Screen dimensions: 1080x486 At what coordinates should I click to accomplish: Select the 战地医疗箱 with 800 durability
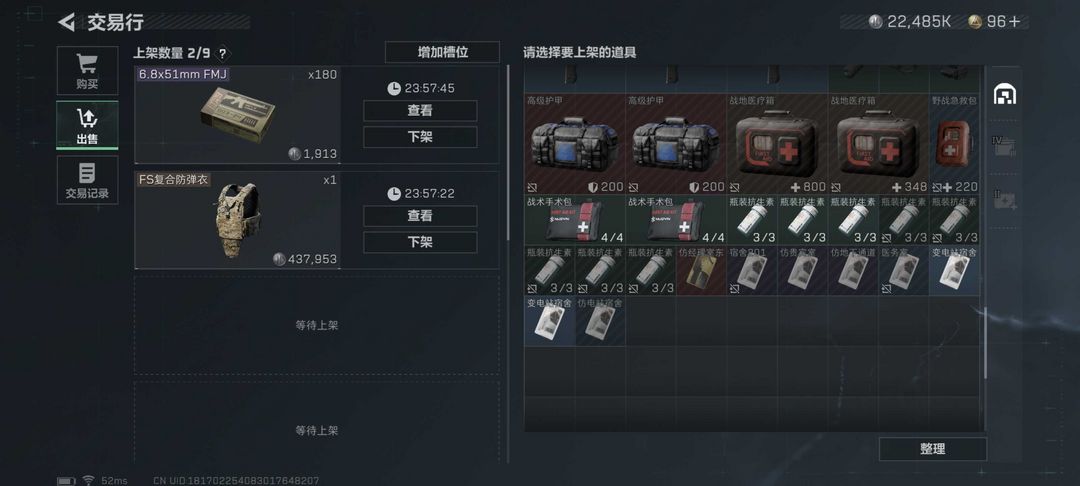(777, 144)
